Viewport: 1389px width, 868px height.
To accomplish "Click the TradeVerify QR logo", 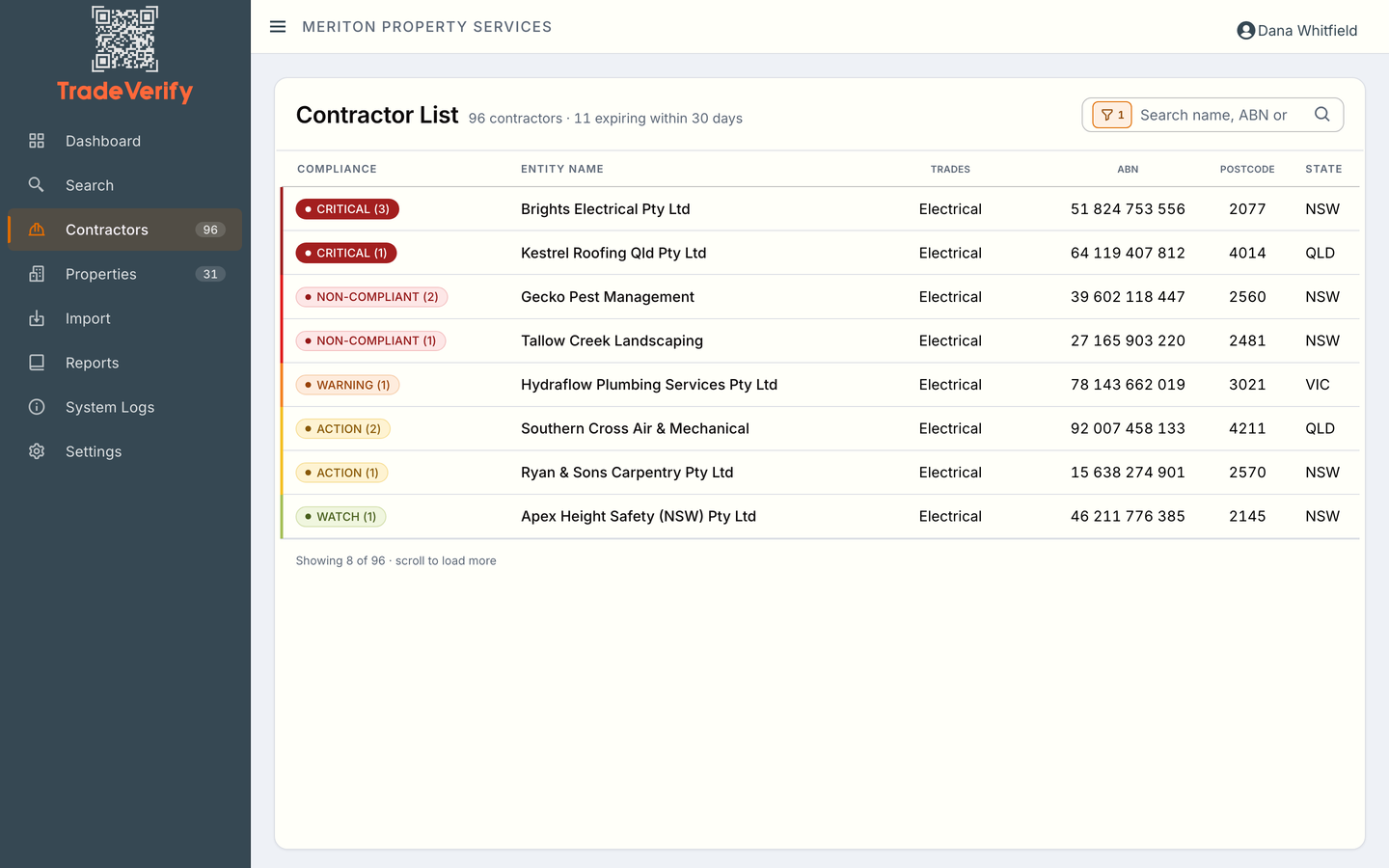I will coord(125,39).
